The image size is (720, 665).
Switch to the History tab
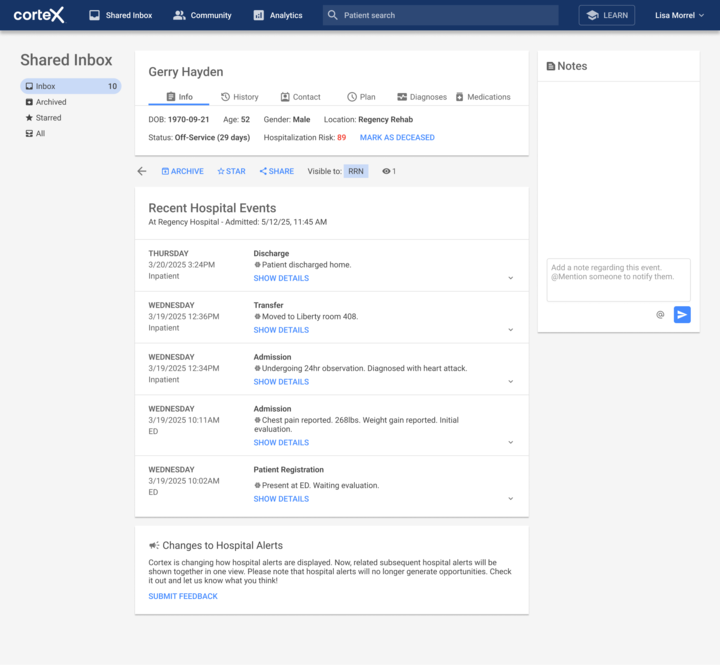(240, 97)
